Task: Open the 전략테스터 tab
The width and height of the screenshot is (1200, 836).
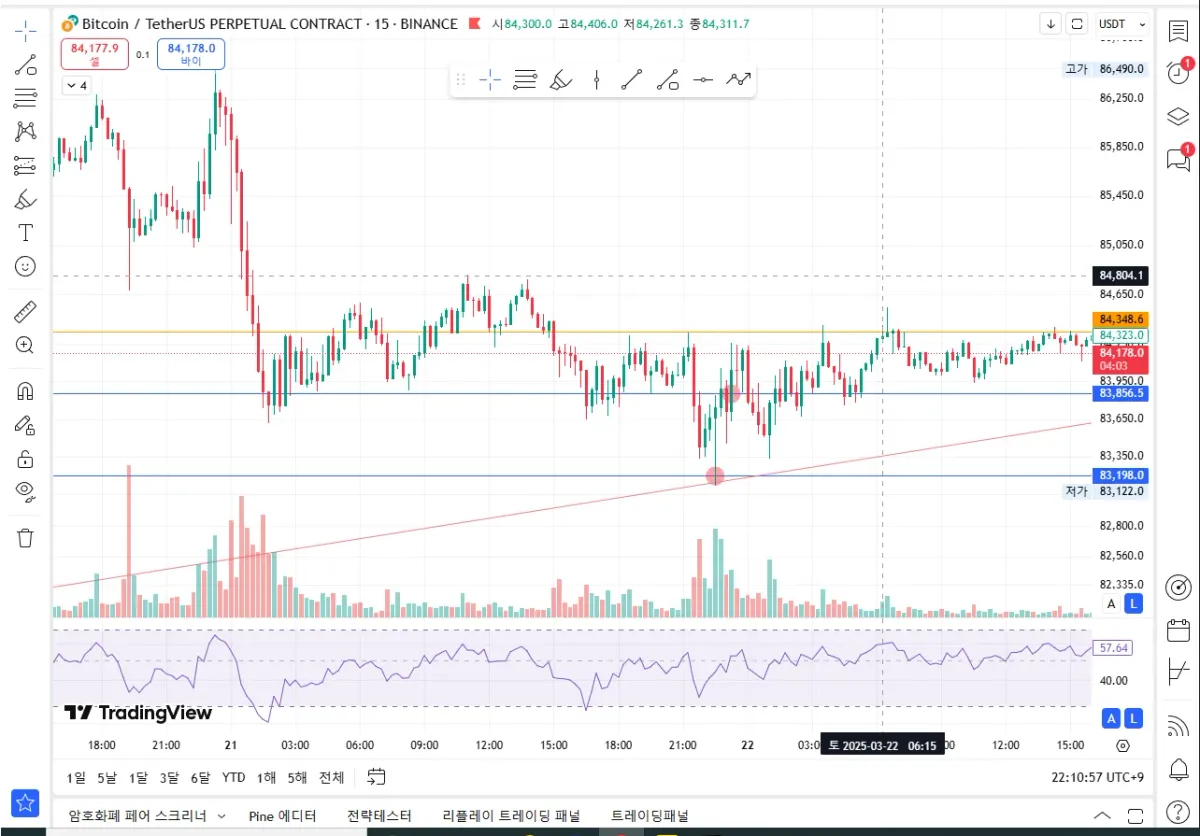Action: [x=379, y=816]
